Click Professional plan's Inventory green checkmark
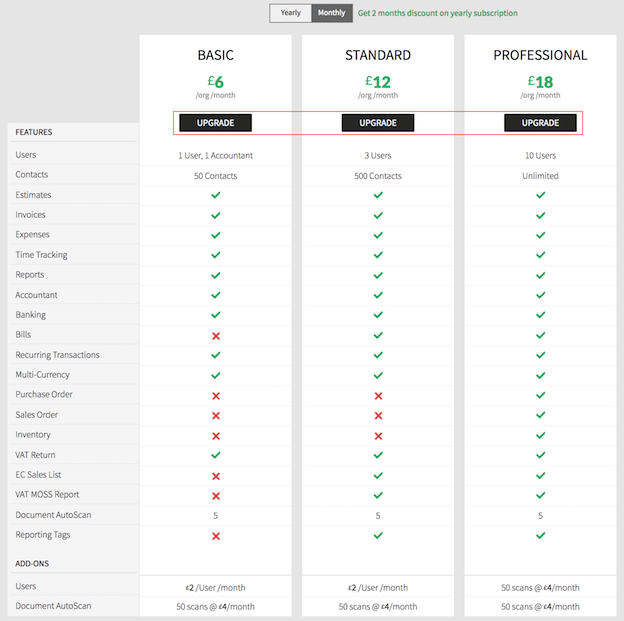 click(x=540, y=435)
